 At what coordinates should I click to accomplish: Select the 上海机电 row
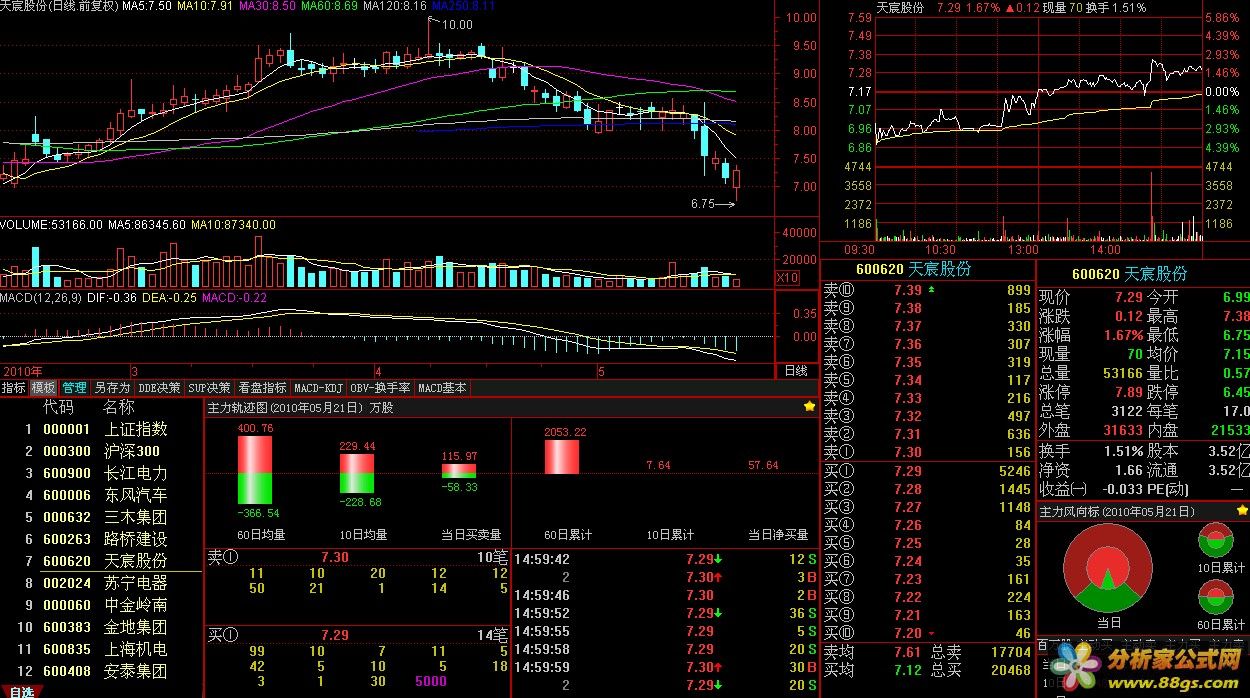(x=101, y=649)
